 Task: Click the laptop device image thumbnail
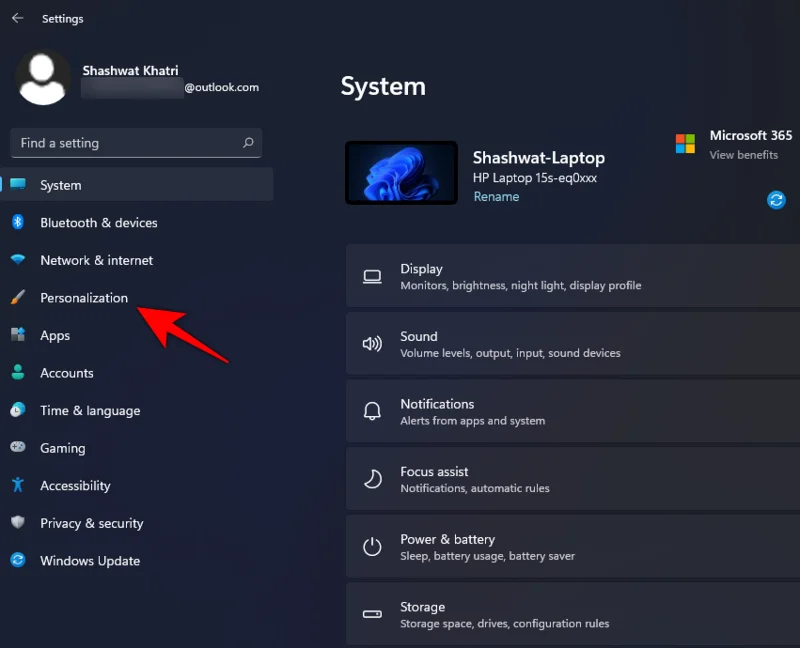pyautogui.click(x=401, y=172)
